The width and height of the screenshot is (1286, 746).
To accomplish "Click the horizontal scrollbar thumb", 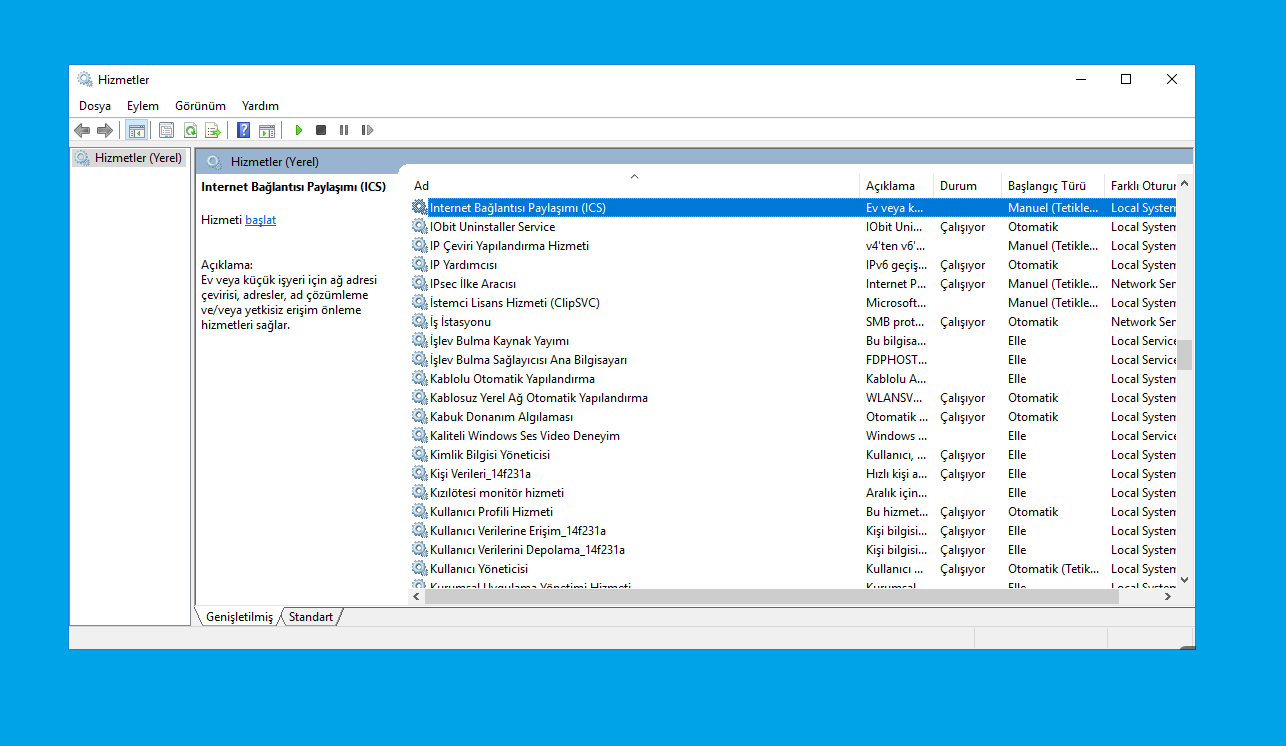I will (x=771, y=596).
